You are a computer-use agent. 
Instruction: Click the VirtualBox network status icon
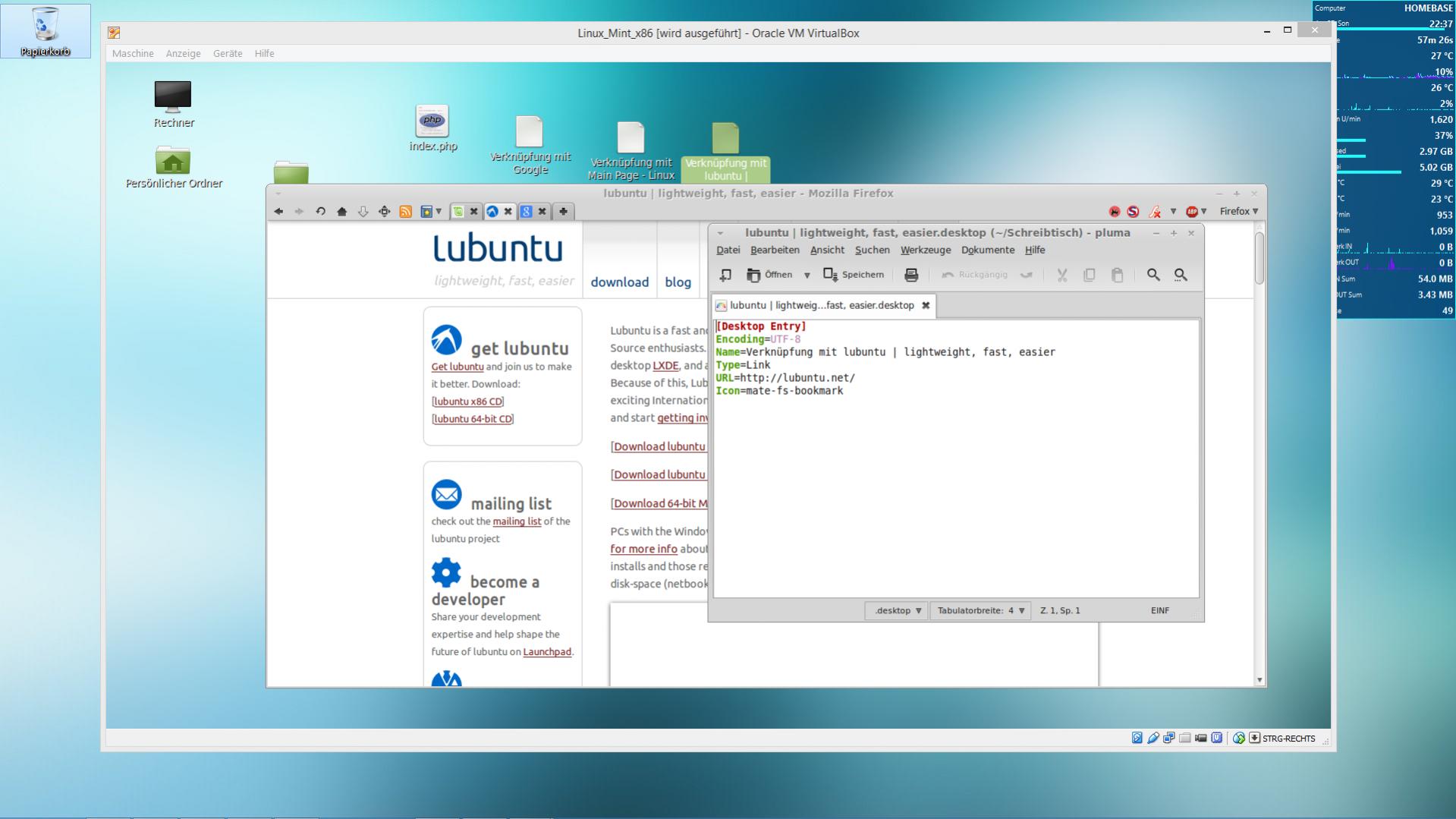coord(1168,738)
